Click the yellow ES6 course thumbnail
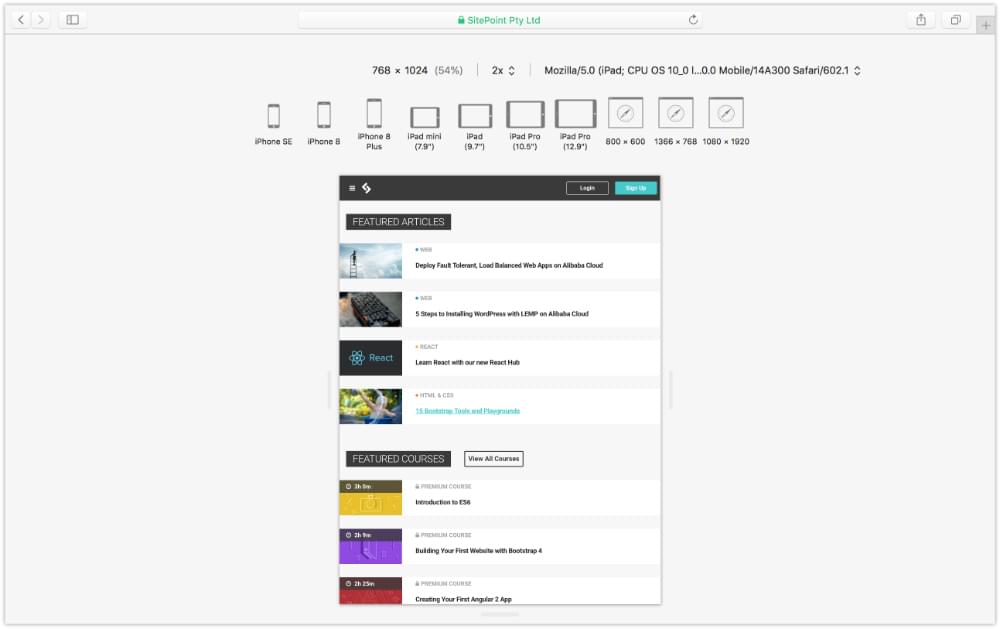This screenshot has height=629, width=1000. pos(371,498)
